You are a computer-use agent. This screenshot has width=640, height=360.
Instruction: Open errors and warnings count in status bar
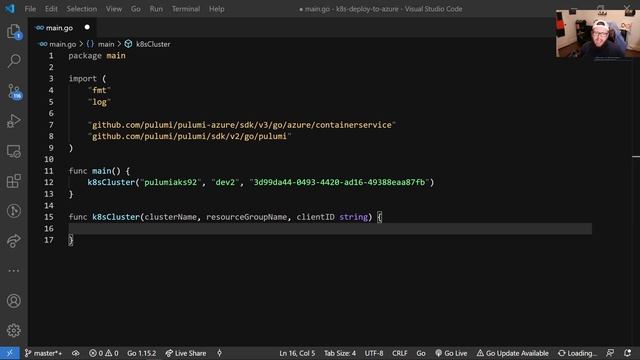tap(104, 353)
